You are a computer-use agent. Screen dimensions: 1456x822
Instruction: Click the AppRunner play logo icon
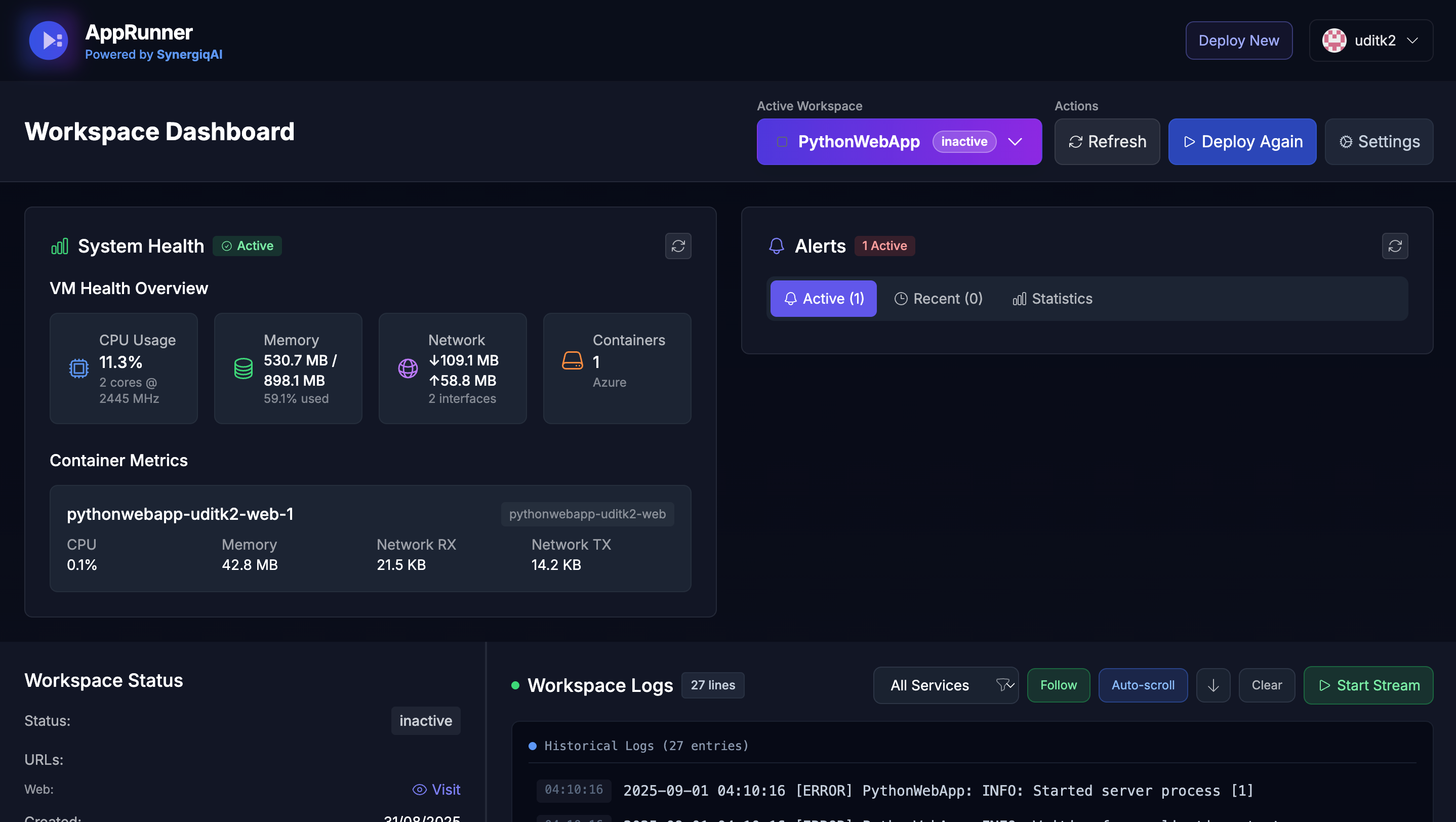tap(49, 40)
